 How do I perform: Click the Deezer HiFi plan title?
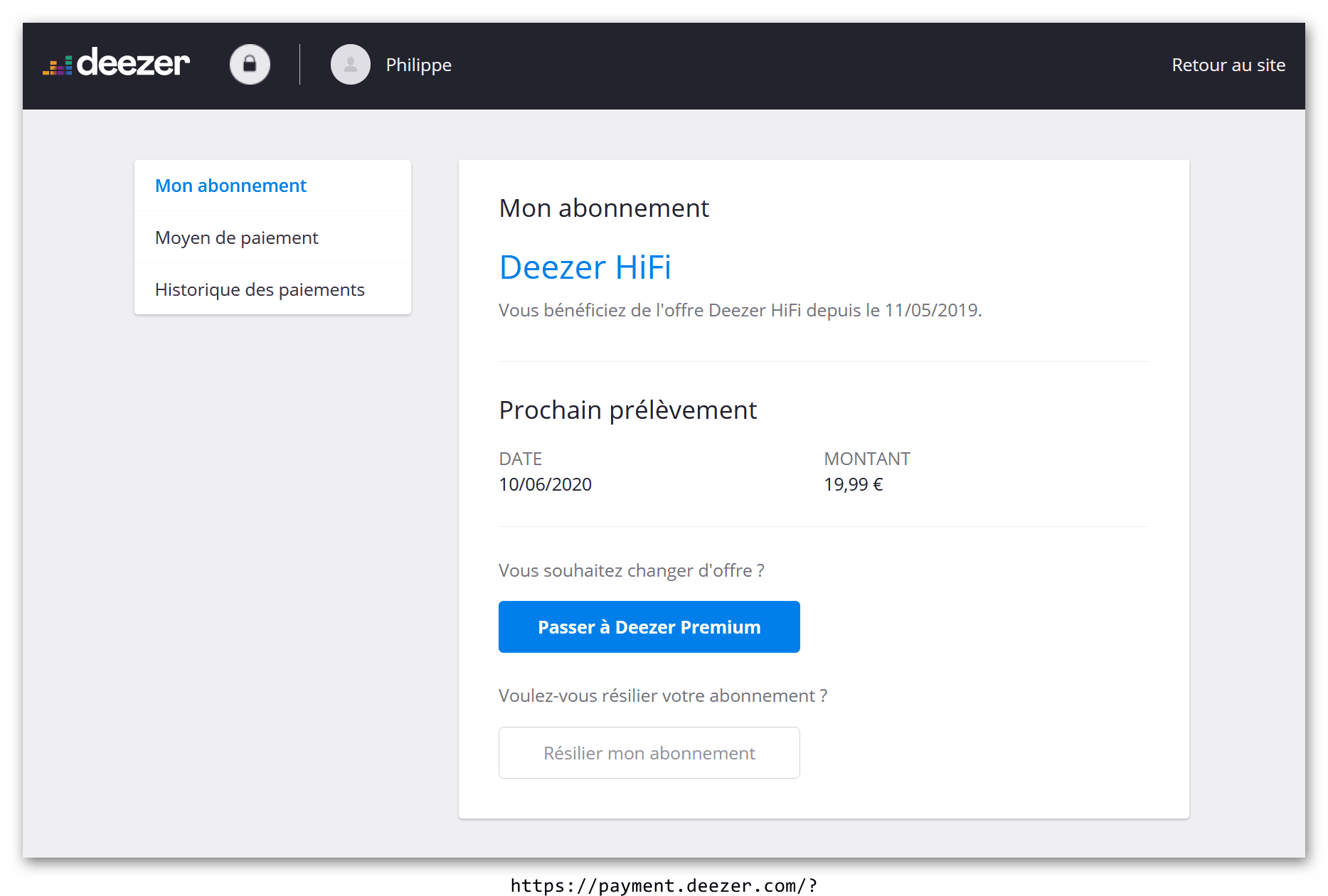pos(585,267)
